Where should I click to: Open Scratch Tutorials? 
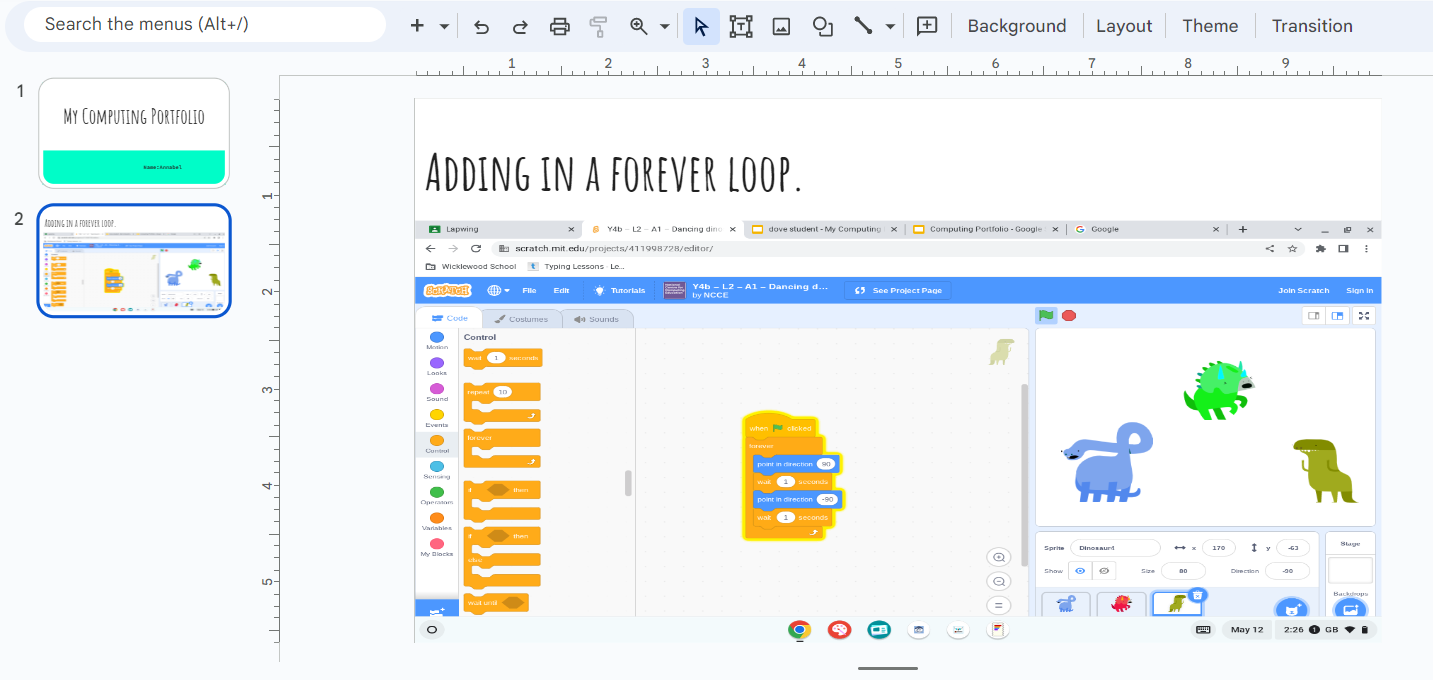620,291
